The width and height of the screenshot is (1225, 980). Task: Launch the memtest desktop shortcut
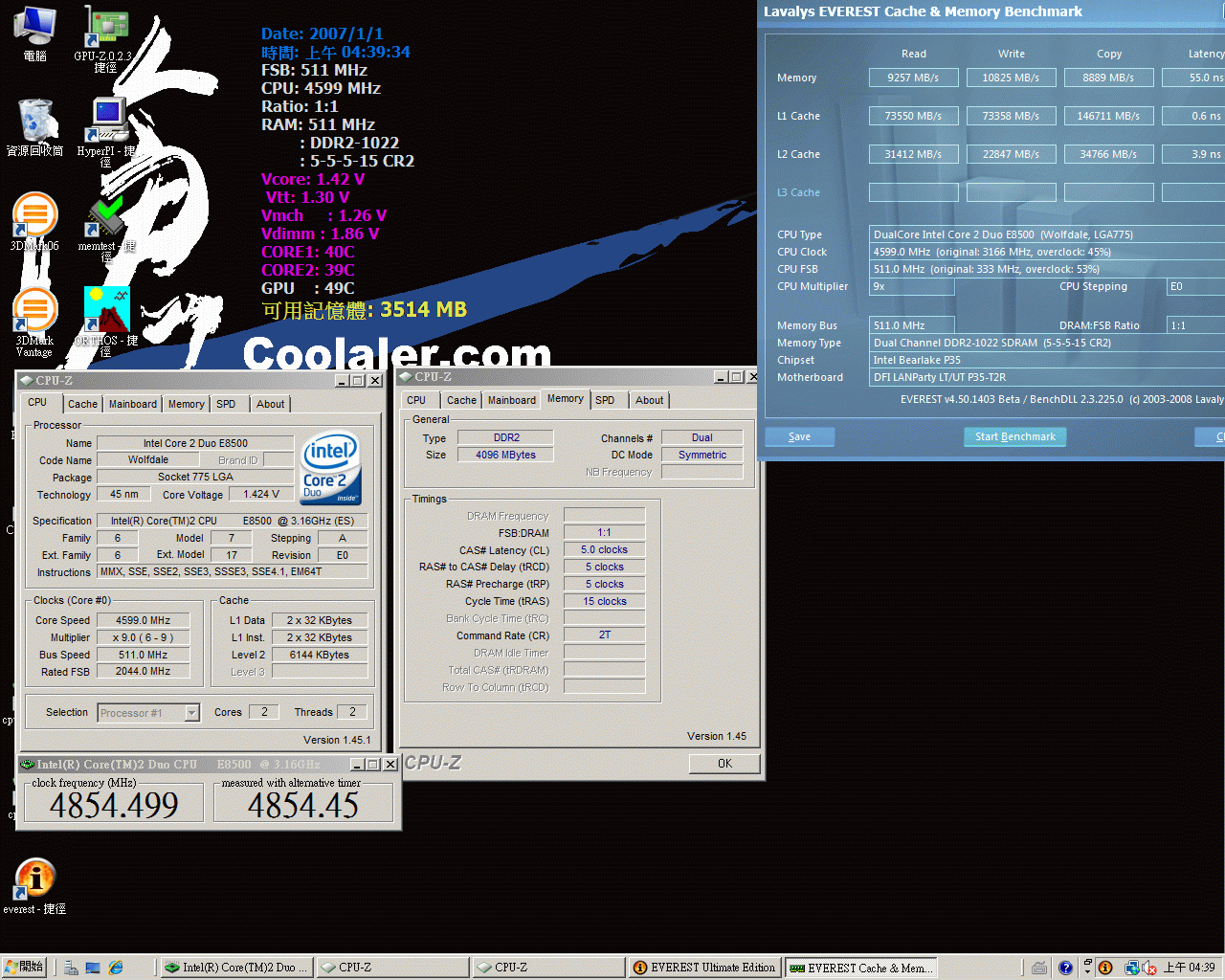(x=106, y=228)
